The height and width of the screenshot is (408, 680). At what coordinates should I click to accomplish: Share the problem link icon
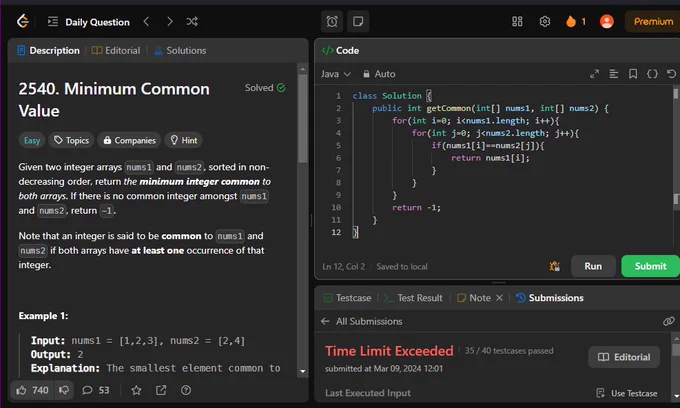tap(161, 390)
